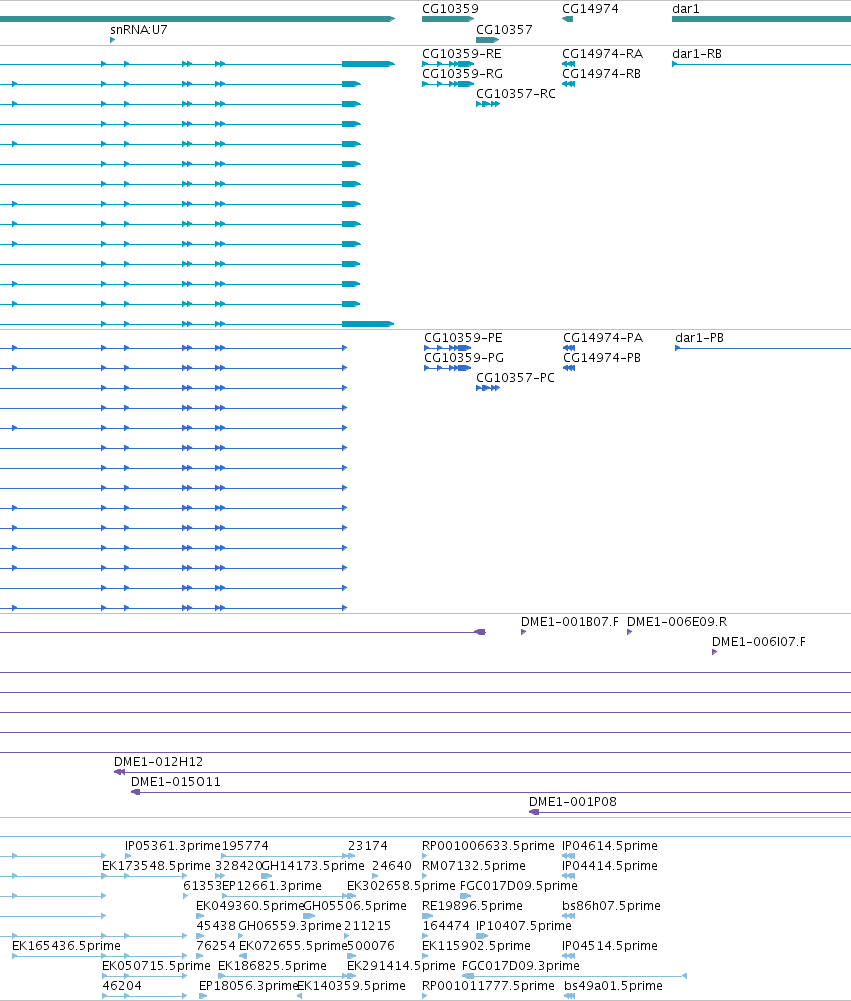The width and height of the screenshot is (851, 1001).
Task: Click the GH14173.5prime EST label
Action: pyautogui.click(x=313, y=866)
